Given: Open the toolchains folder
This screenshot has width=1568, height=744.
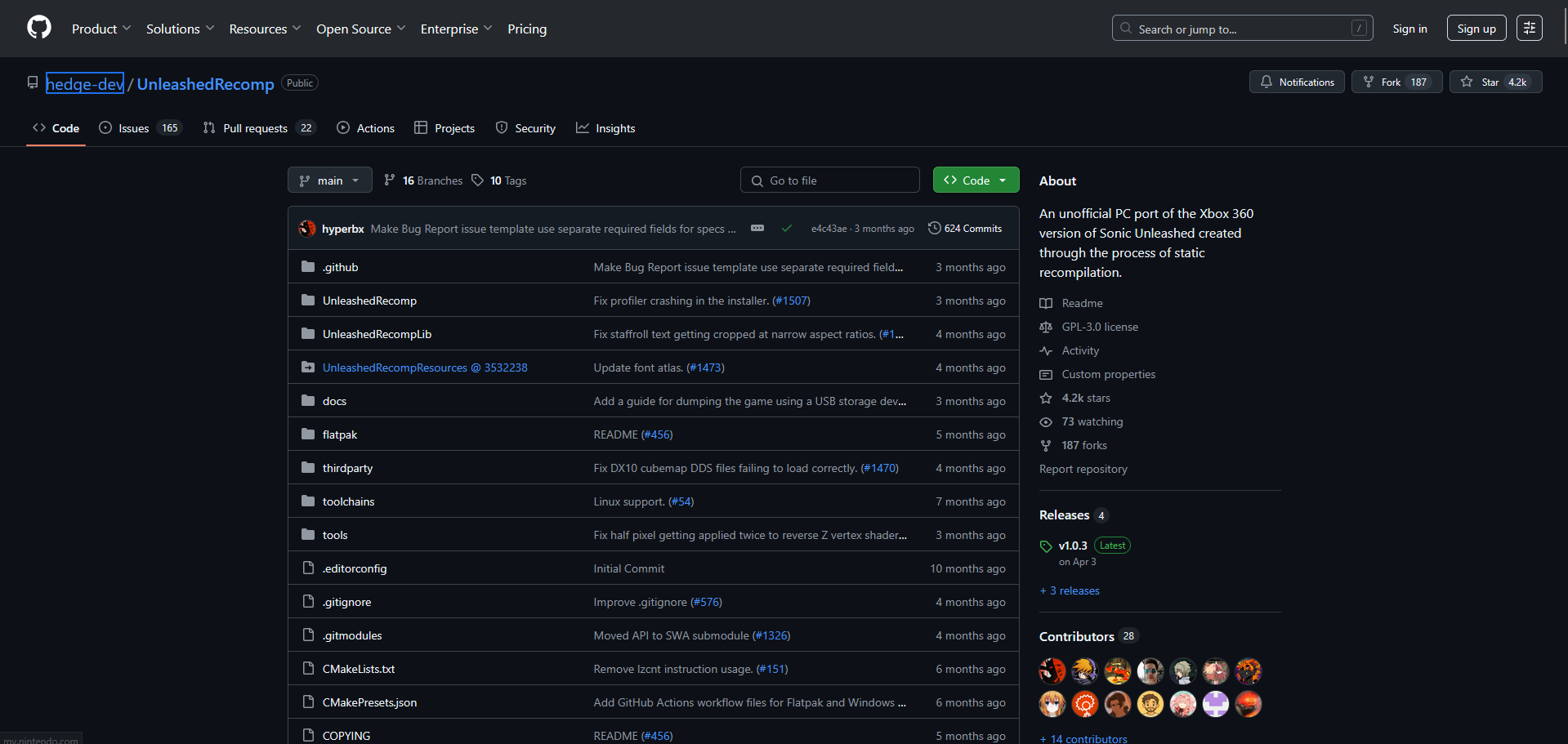Looking at the screenshot, I should pos(348,501).
